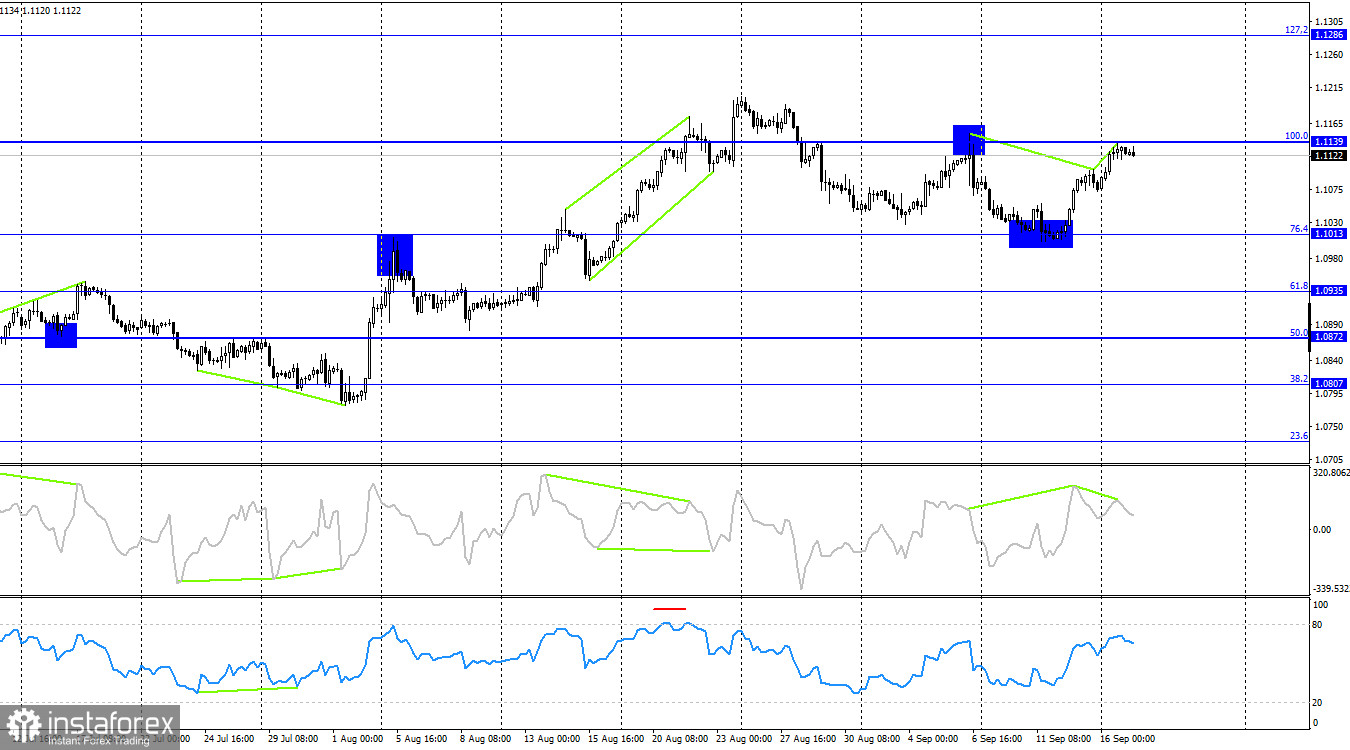This screenshot has width=1350, height=750.
Task: Click the 1.1260 price axis value
Action: pyautogui.click(x=1329, y=55)
